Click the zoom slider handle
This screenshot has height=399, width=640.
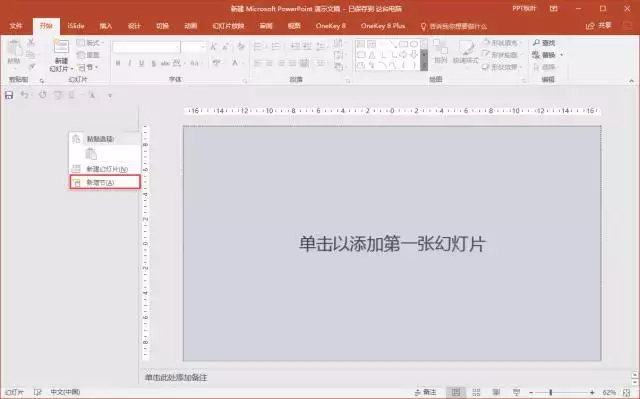(551, 392)
